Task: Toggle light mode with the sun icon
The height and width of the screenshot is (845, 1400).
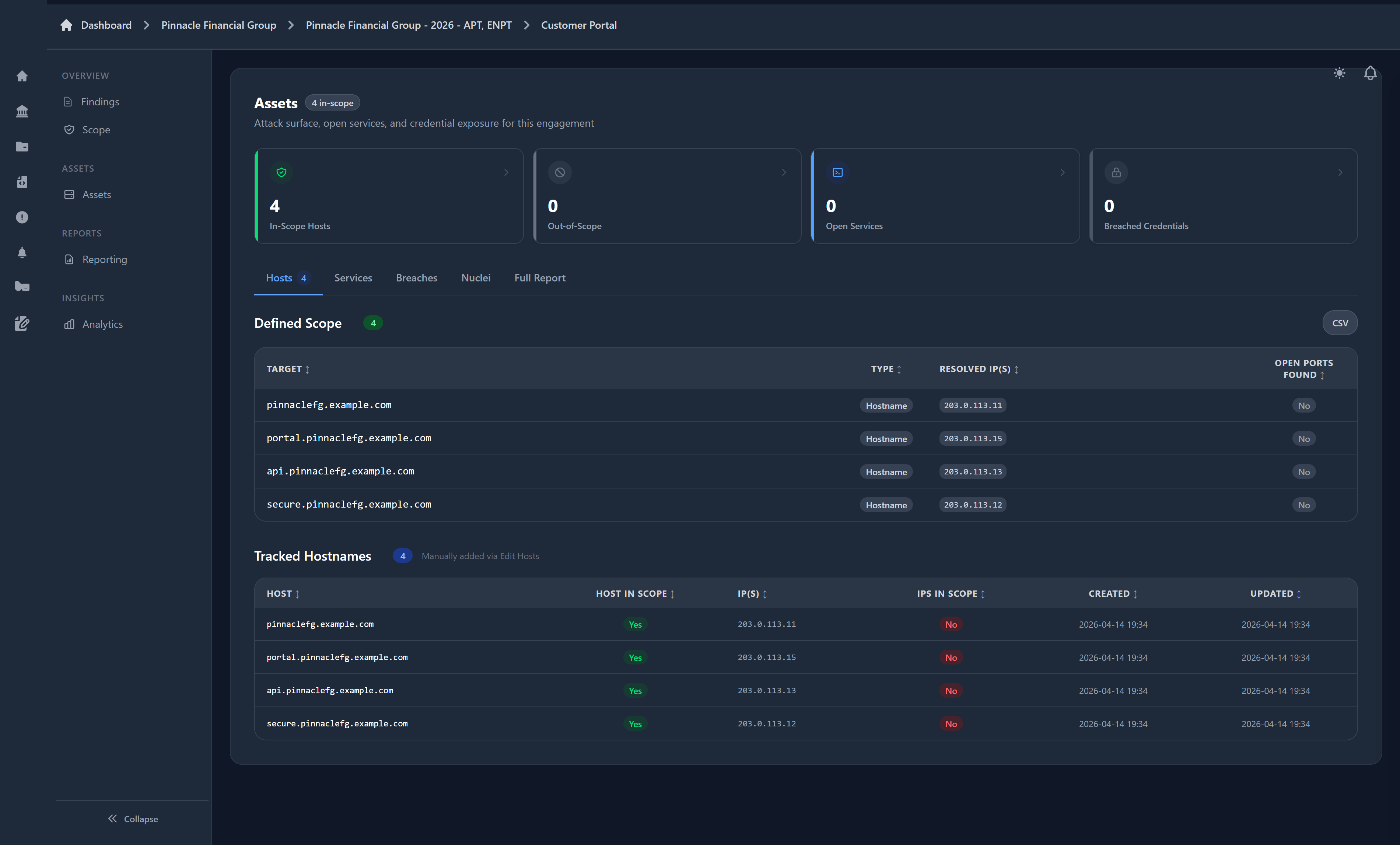Action: point(1339,73)
